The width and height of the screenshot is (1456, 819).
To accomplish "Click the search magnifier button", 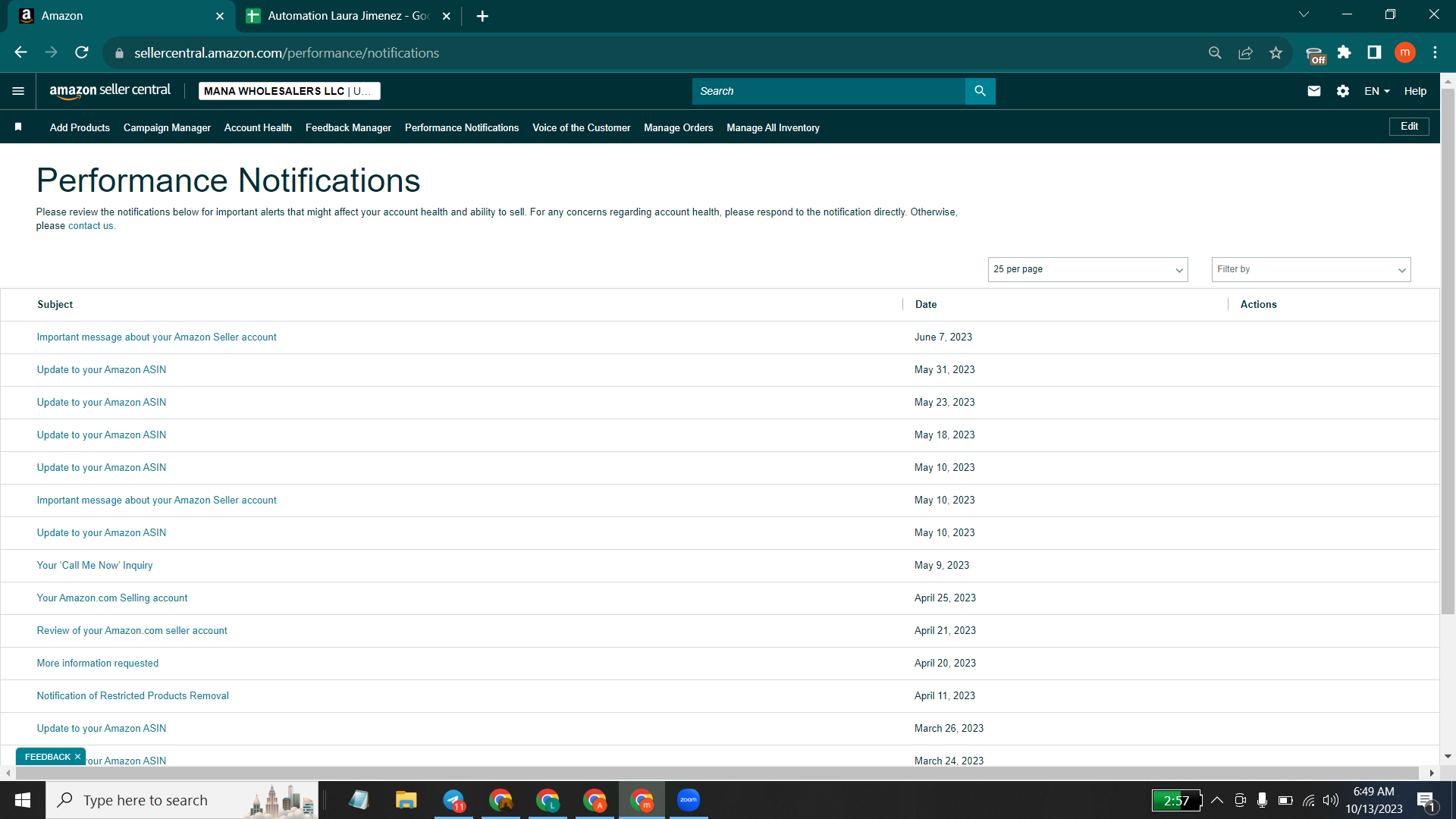I will [x=980, y=91].
